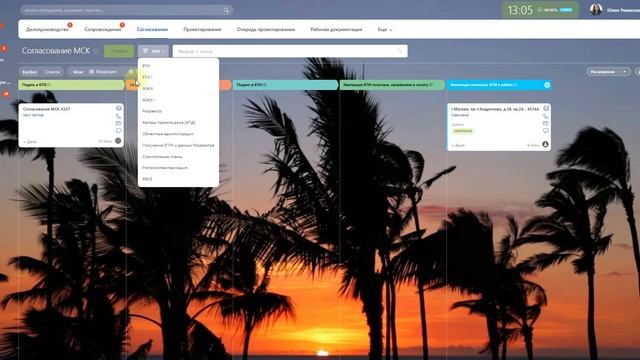Click top-right icon on Согласование МСК #237 card

coord(119,108)
